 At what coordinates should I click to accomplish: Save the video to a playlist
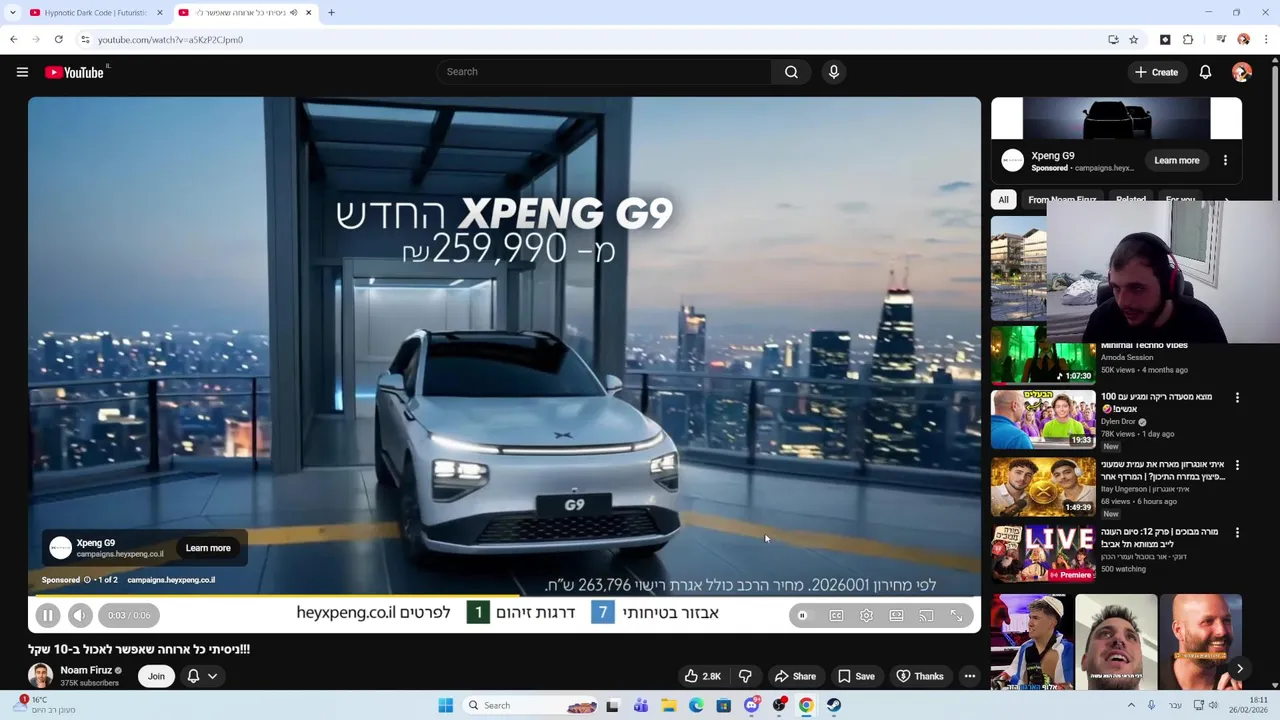coord(856,676)
